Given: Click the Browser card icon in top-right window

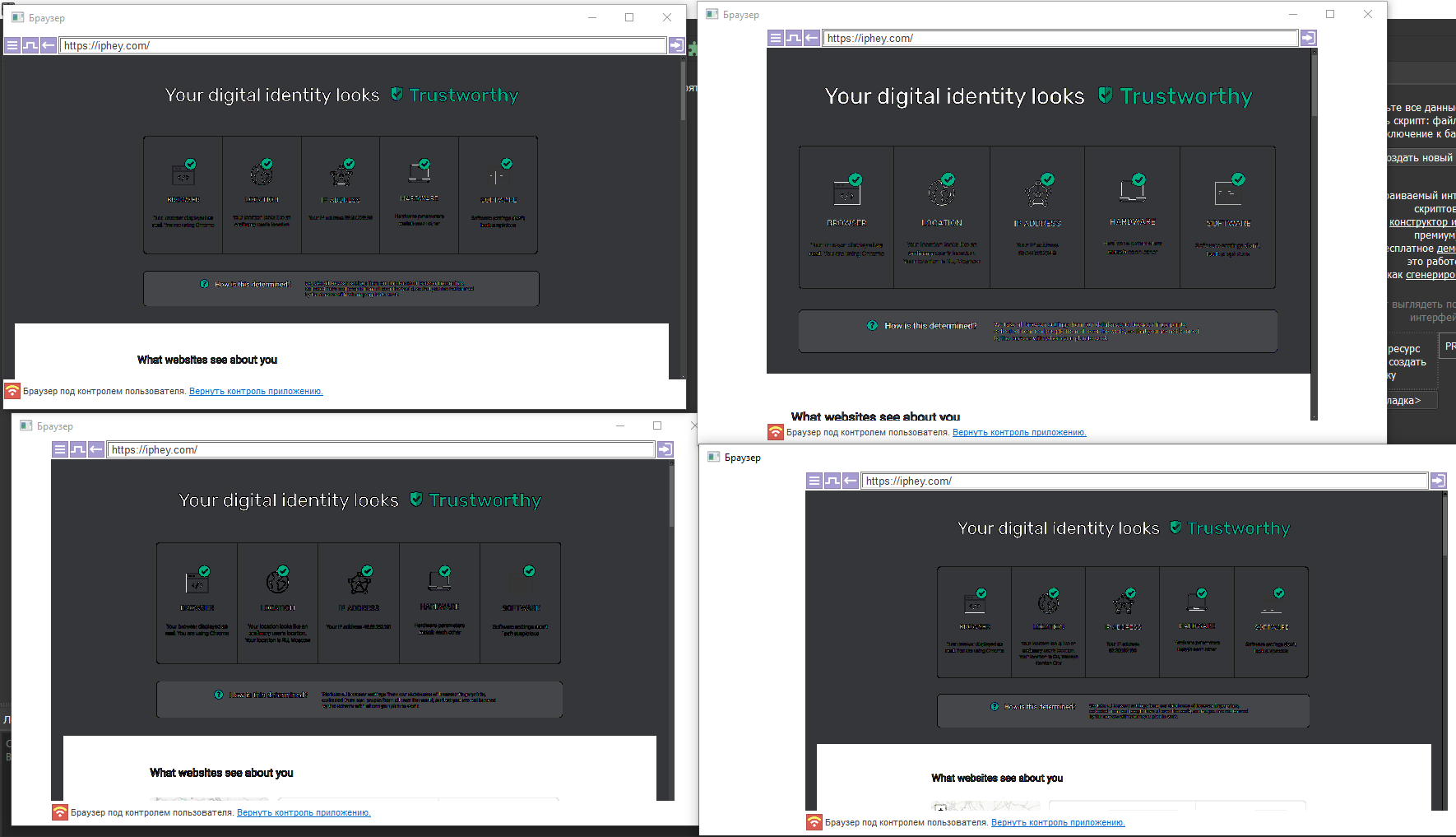Looking at the screenshot, I should (x=846, y=193).
